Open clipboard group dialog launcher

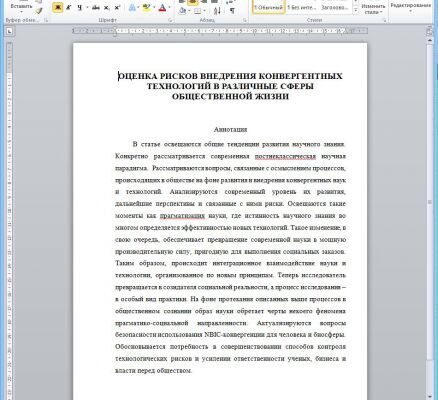[x=46, y=20]
